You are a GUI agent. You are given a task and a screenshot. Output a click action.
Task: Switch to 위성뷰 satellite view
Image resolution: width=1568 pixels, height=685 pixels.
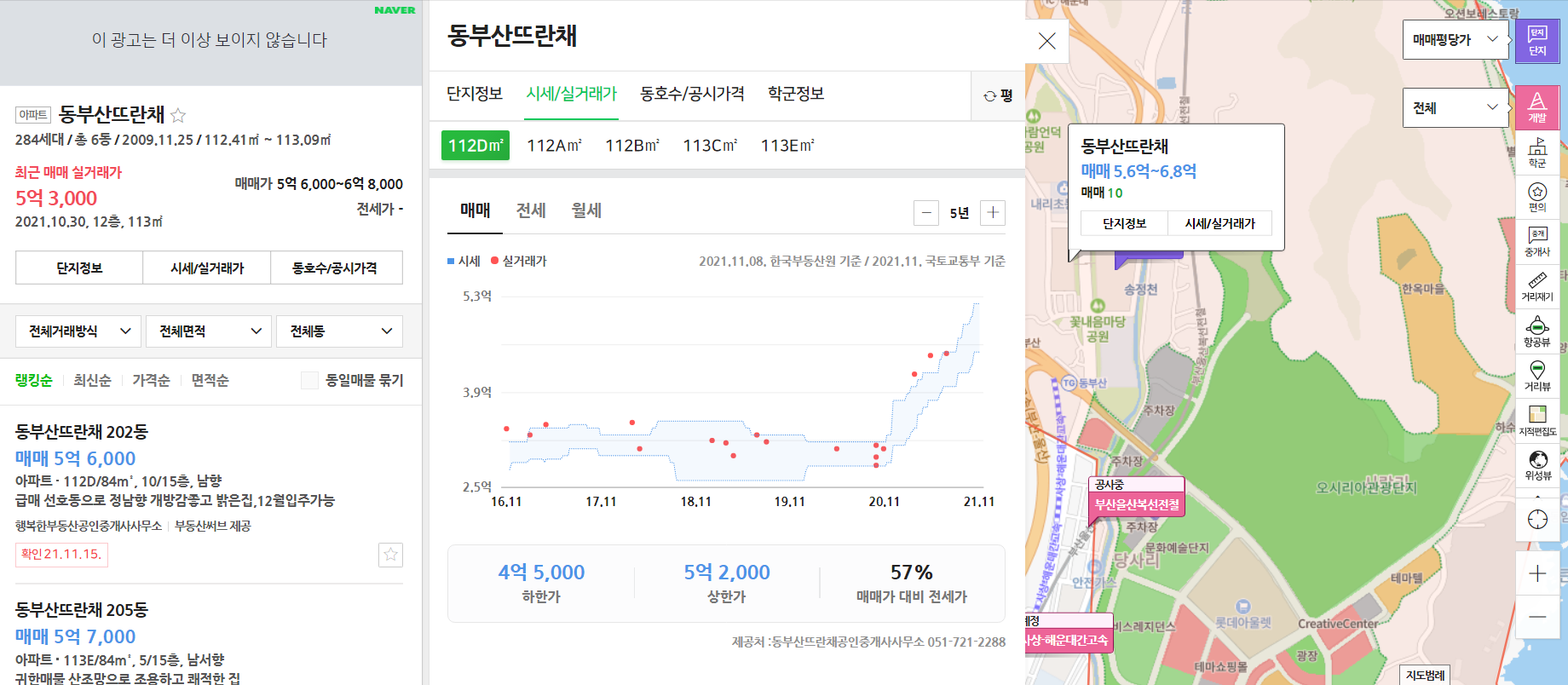tap(1537, 465)
